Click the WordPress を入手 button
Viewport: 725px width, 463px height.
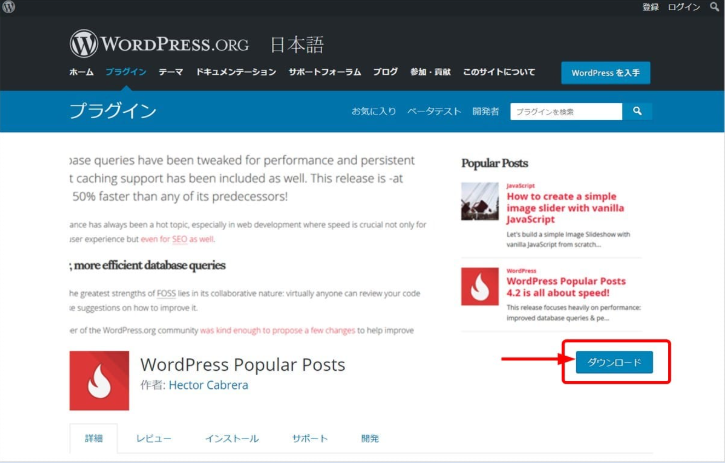click(x=606, y=73)
